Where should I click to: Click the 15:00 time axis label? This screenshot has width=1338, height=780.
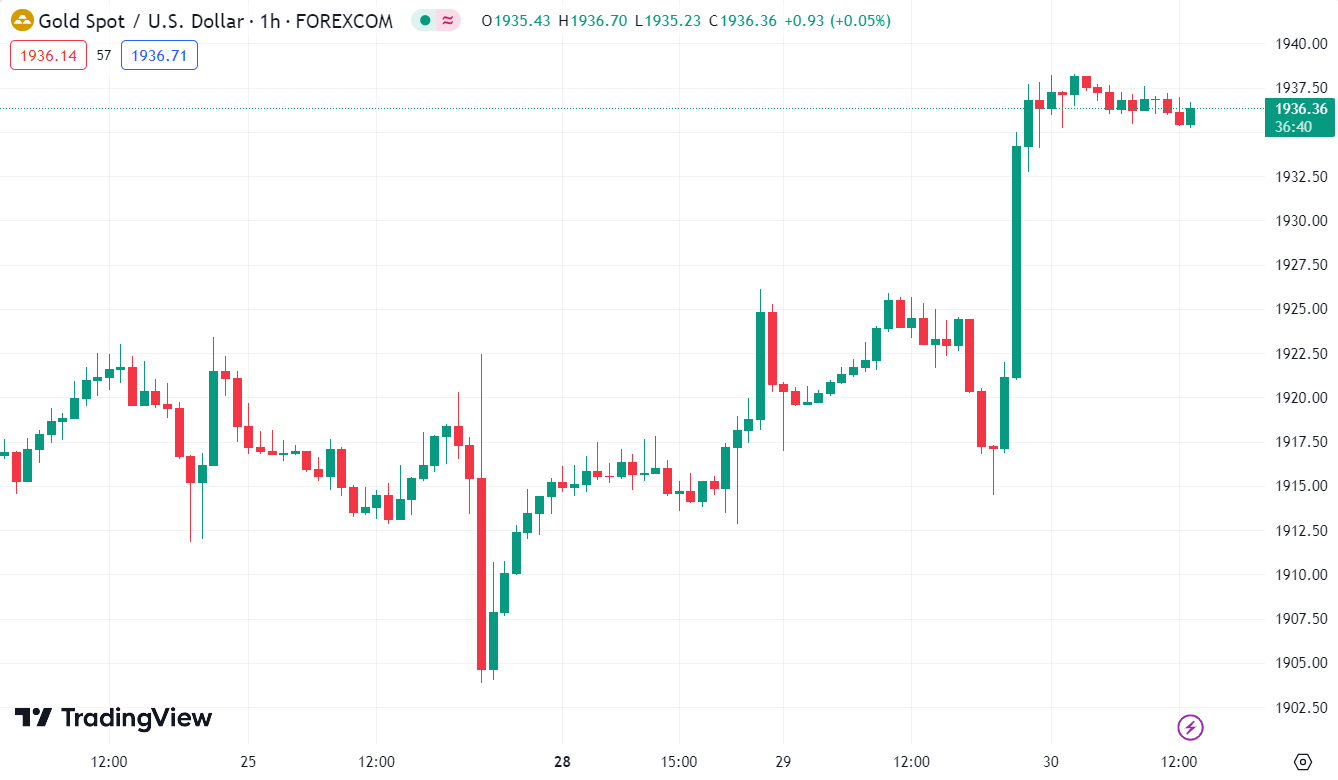[x=679, y=762]
